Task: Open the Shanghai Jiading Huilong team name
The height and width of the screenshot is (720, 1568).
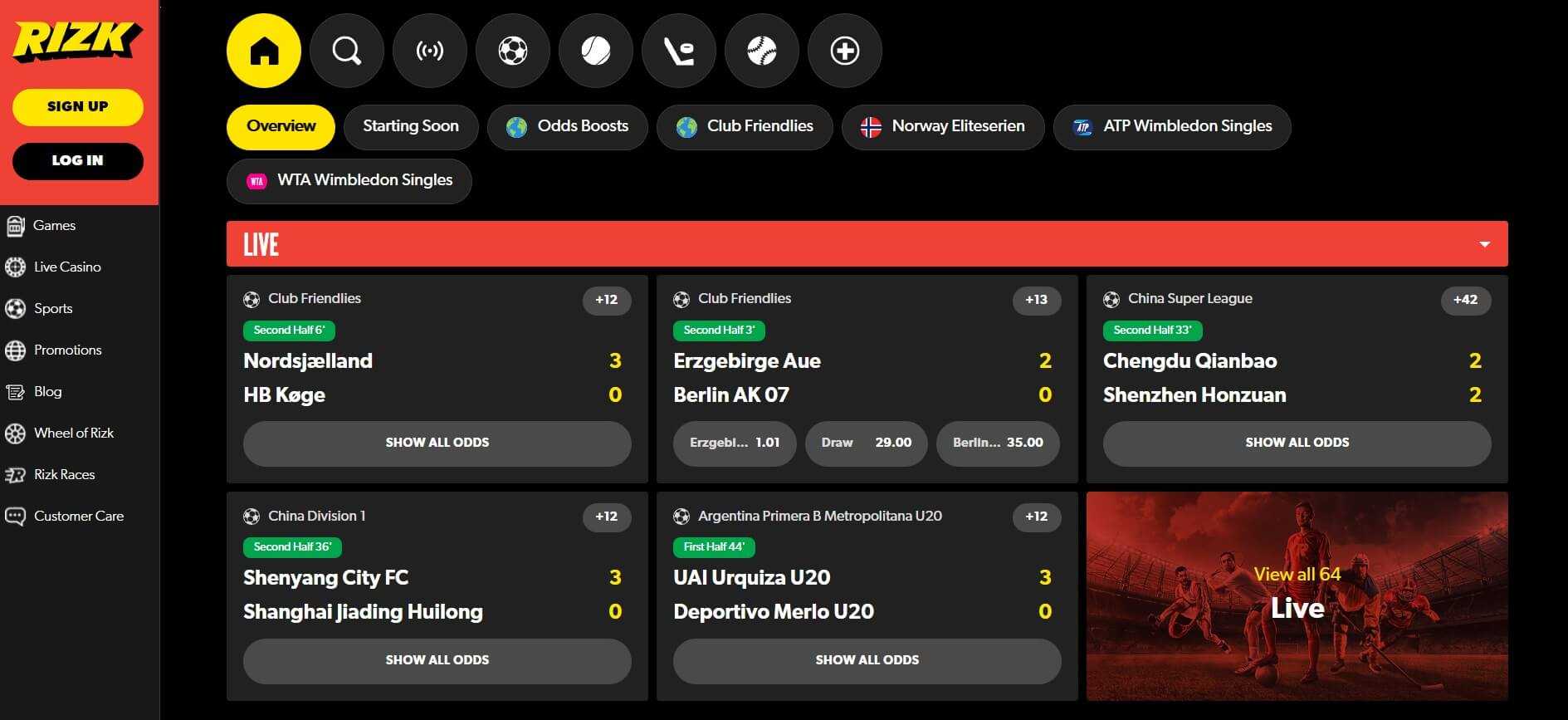Action: pyautogui.click(x=363, y=612)
